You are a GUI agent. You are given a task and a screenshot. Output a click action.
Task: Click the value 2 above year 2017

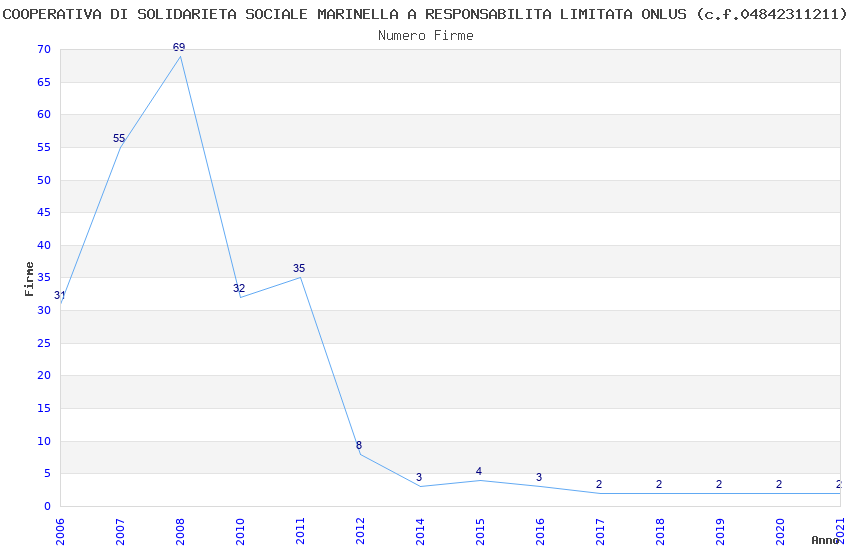point(599,484)
